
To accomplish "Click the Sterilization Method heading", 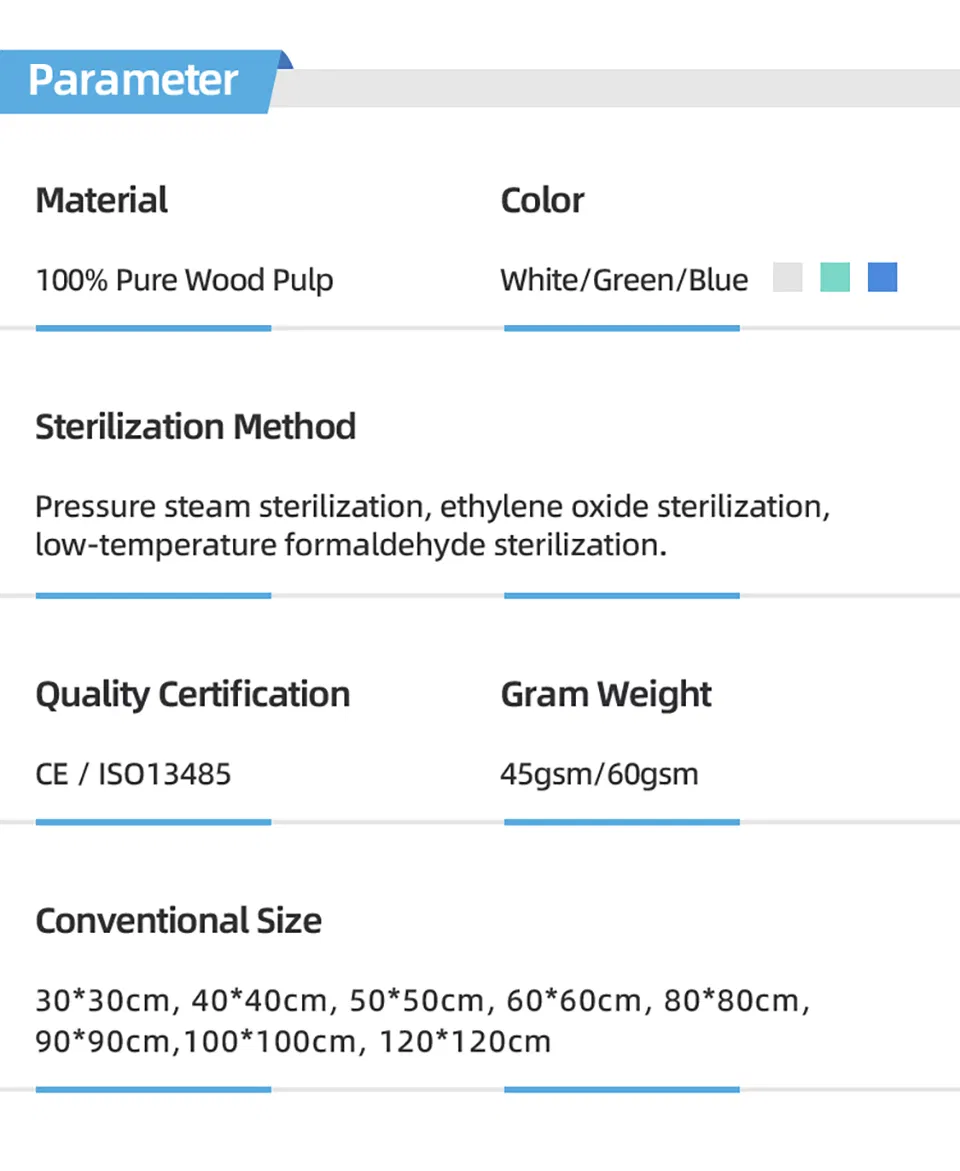I will click(195, 427).
